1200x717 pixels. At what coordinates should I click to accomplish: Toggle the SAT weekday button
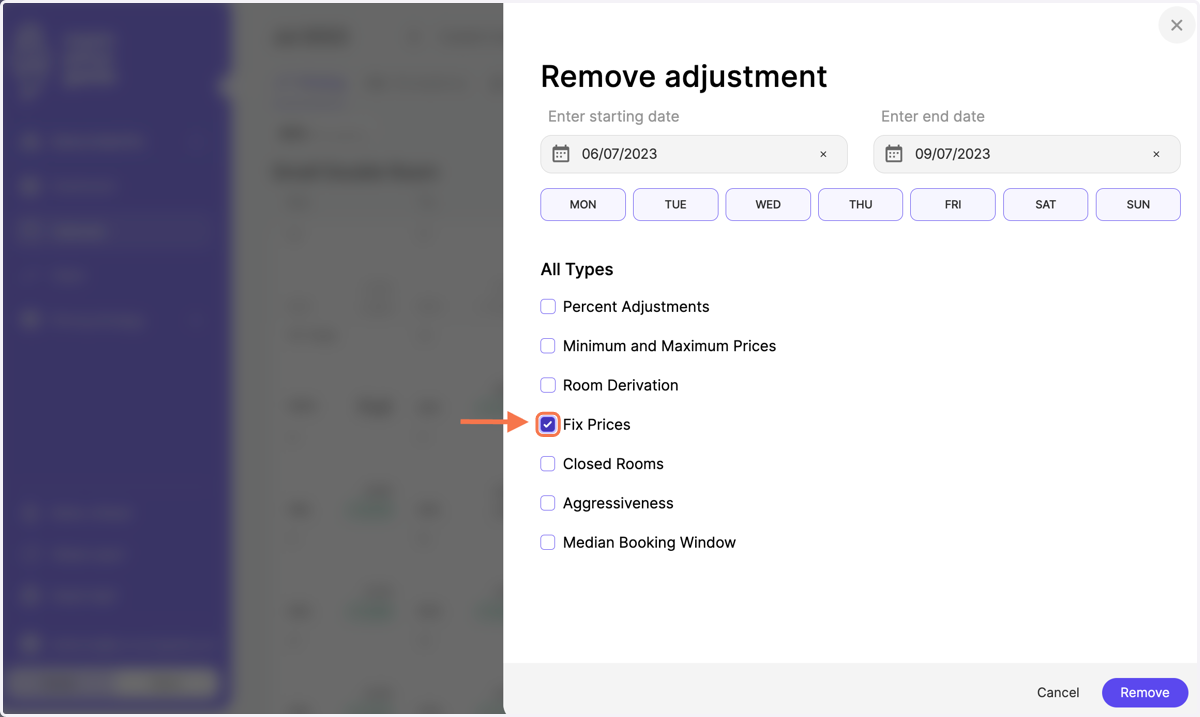1045,204
